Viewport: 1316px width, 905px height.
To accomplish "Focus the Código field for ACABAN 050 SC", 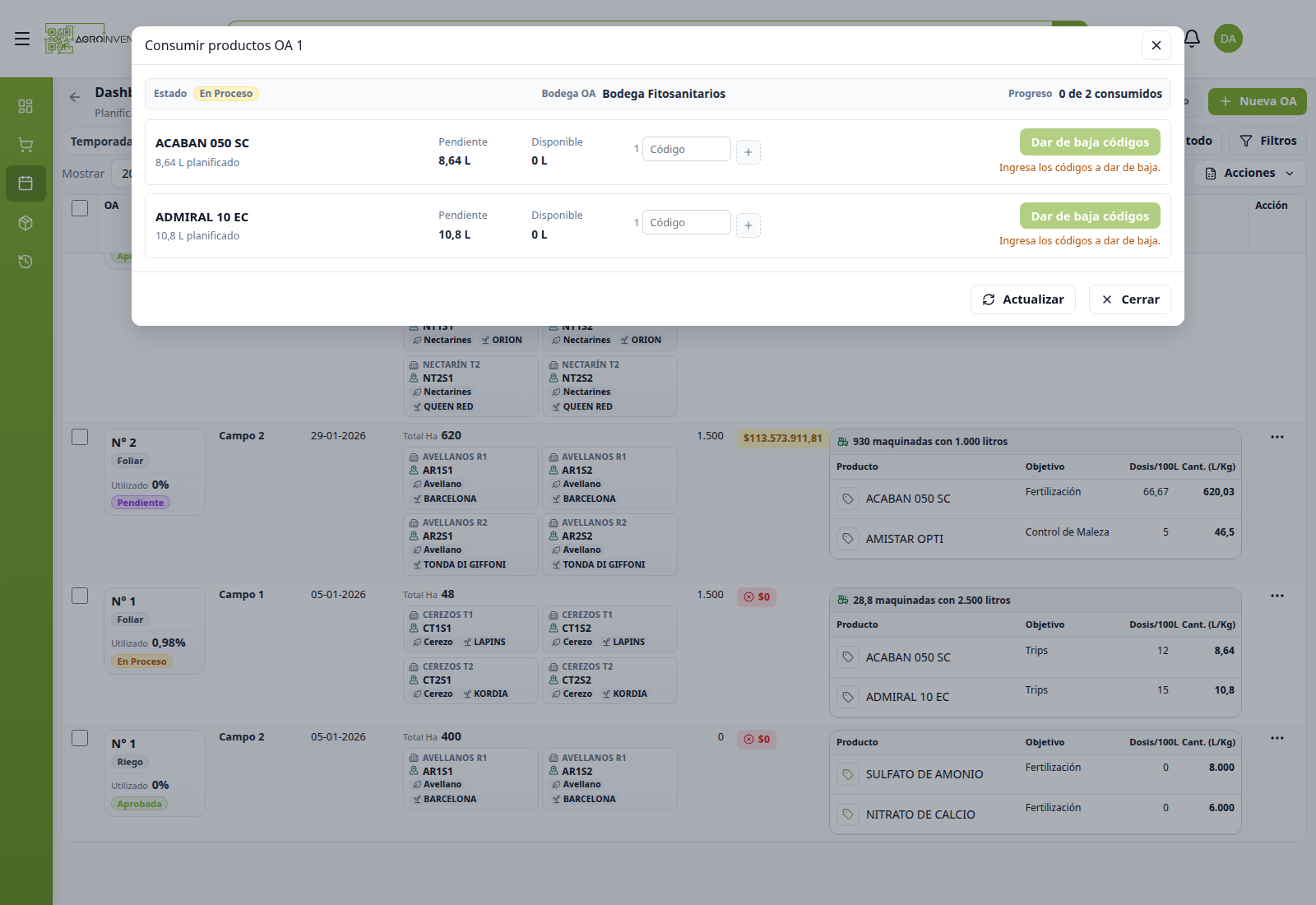I will [x=687, y=149].
